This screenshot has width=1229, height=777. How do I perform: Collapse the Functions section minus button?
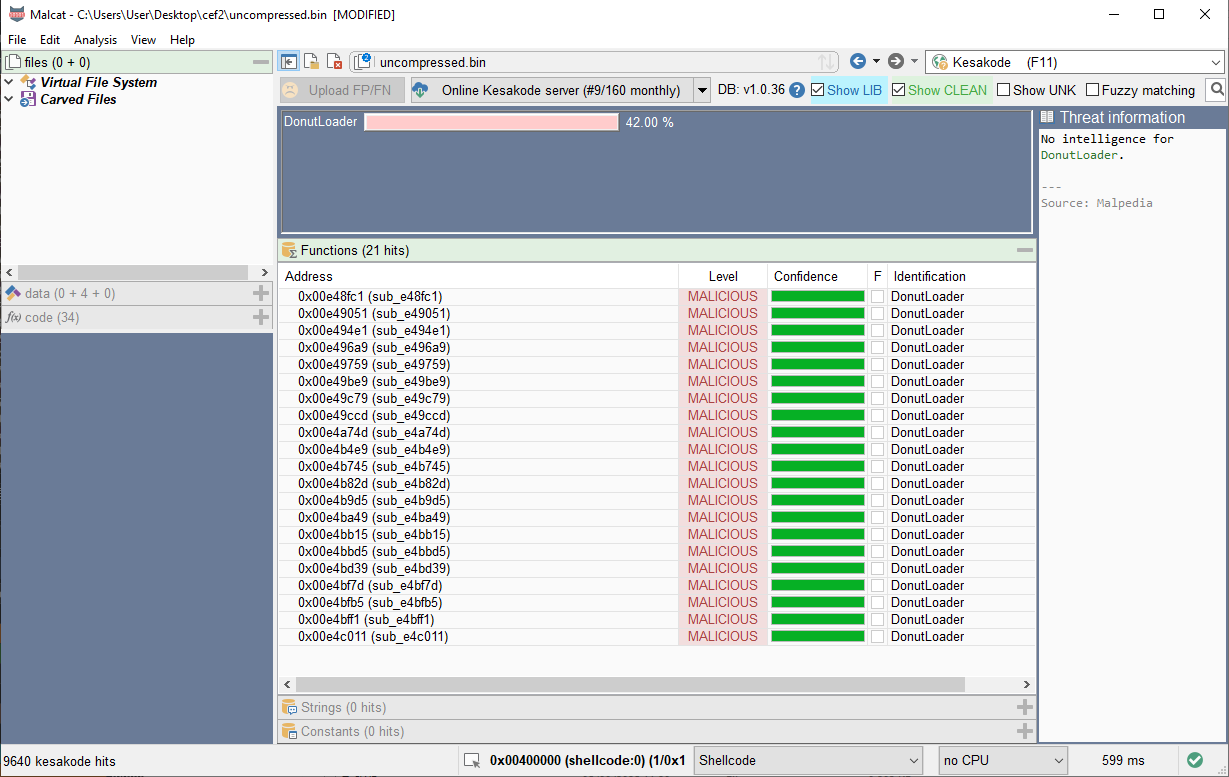click(1025, 250)
